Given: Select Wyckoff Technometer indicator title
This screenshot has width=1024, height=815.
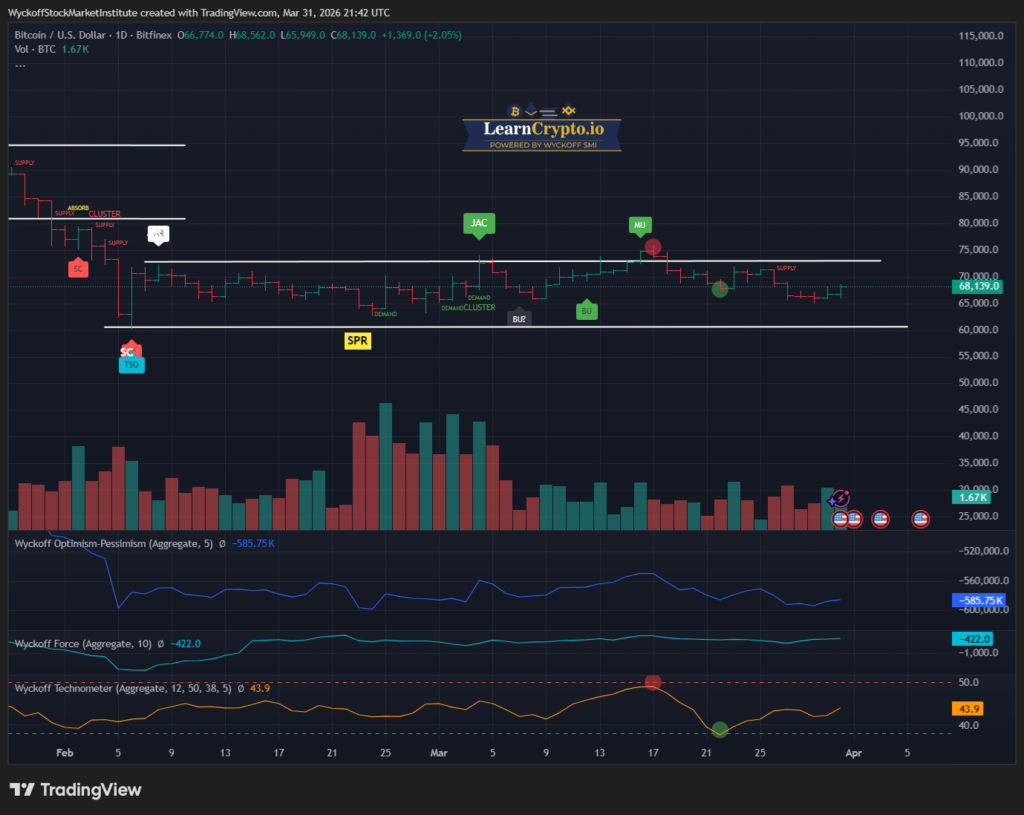Looking at the screenshot, I should (x=123, y=688).
